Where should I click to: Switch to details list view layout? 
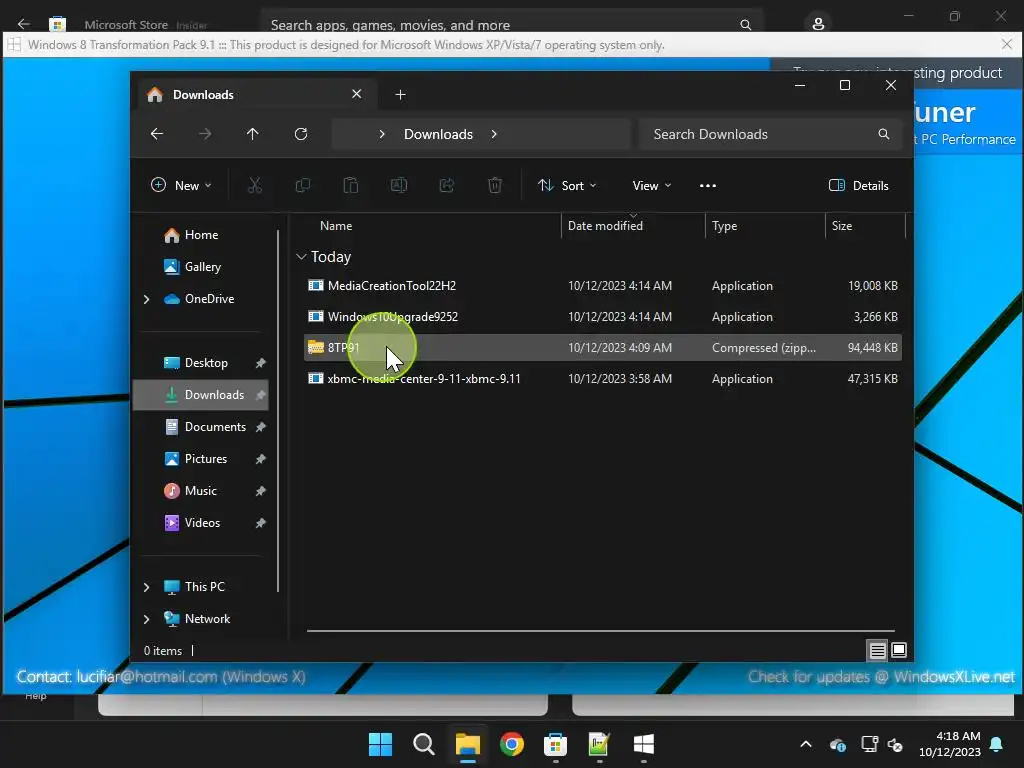[877, 650]
